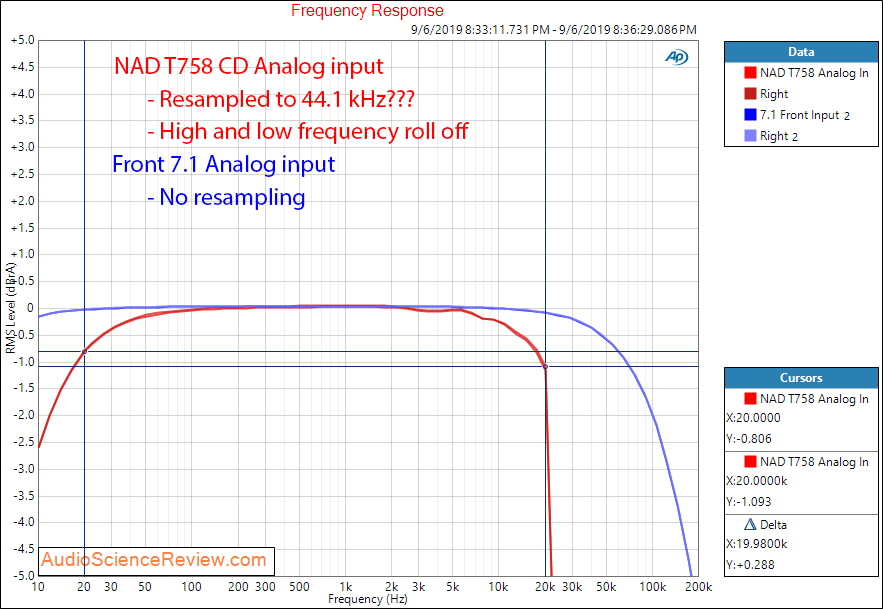This screenshot has width=883, height=609.
Task: Click the NAD T758 CD Analog input annotation
Action: pyautogui.click(x=248, y=66)
